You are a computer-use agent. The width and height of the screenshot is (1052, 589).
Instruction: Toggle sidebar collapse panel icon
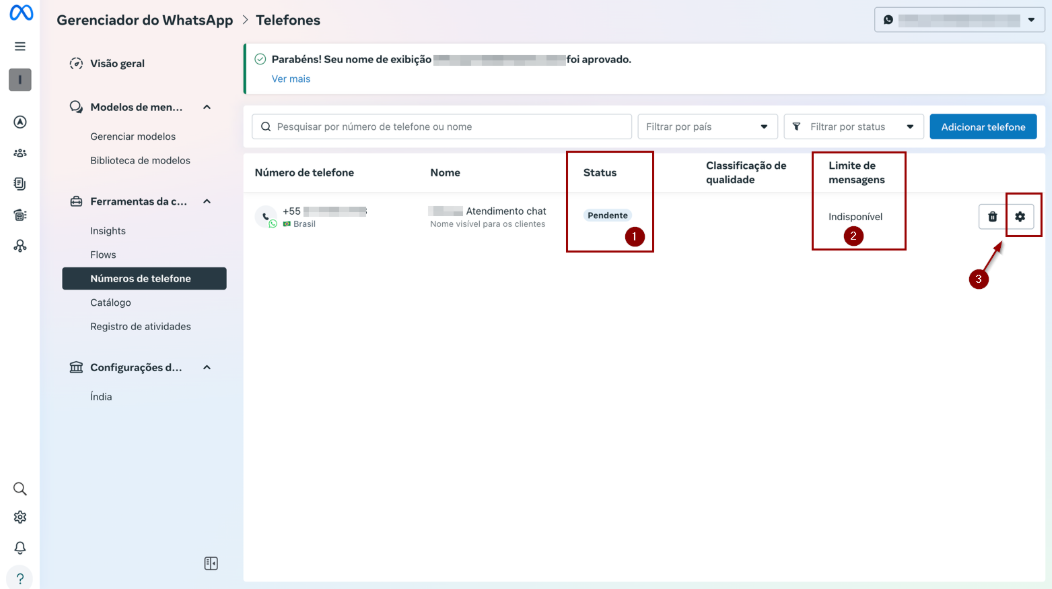click(211, 564)
